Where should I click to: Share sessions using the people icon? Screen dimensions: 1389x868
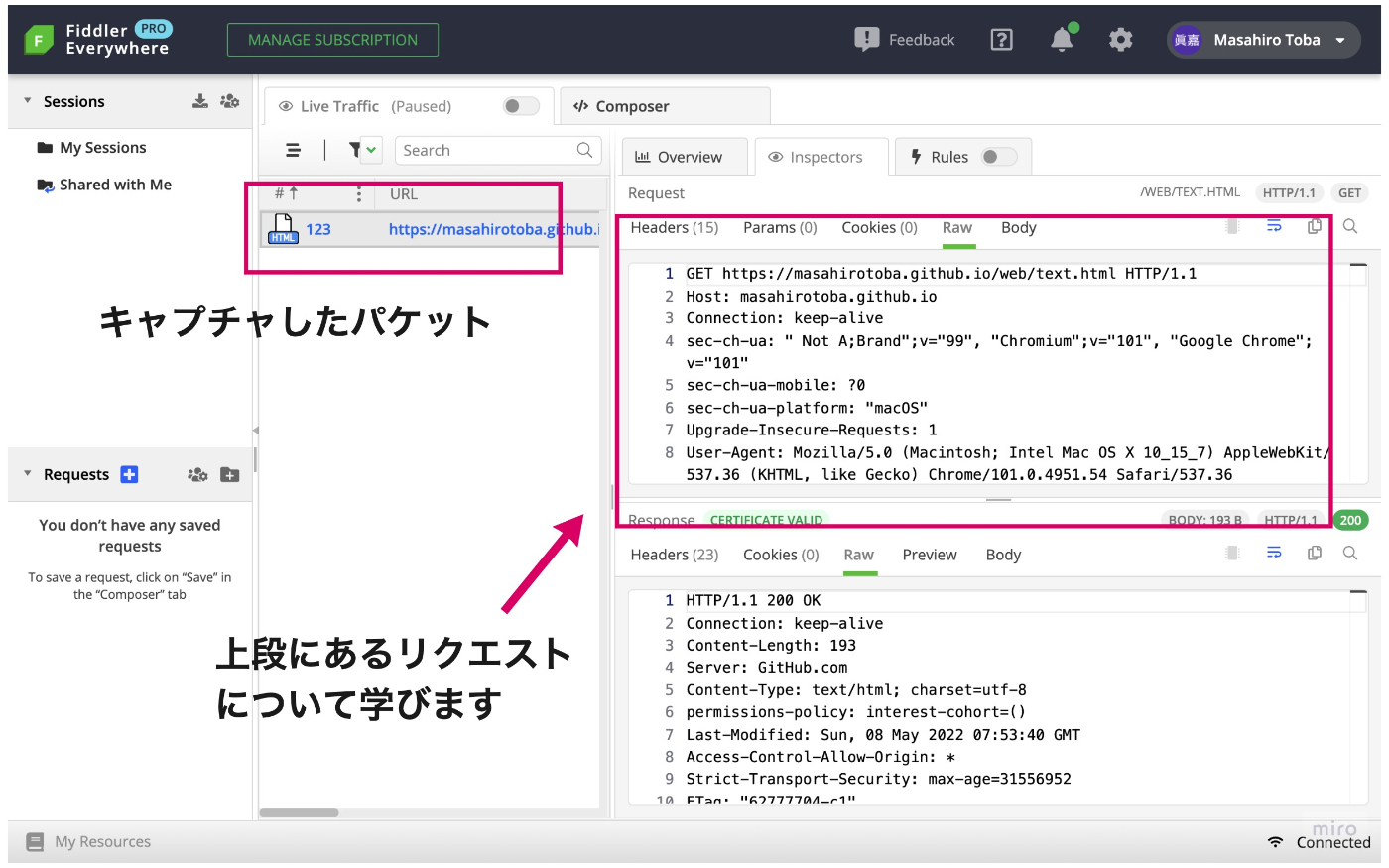click(230, 101)
